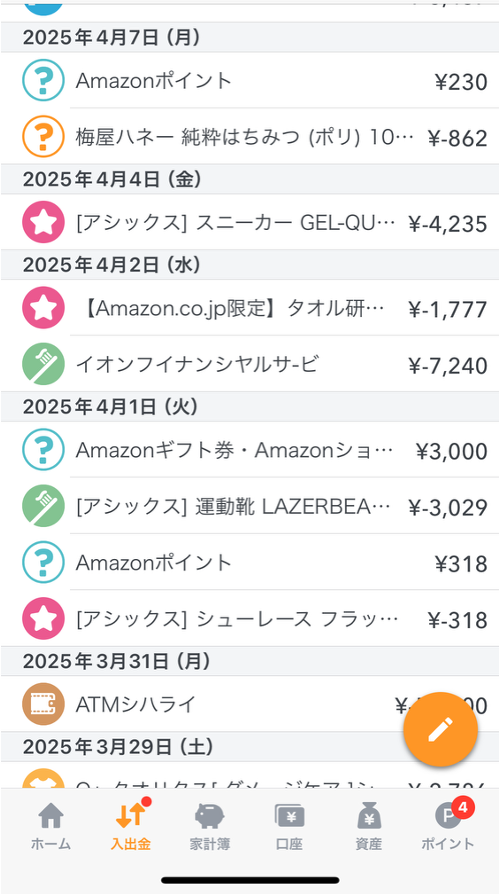Image resolution: width=500 pixels, height=894 pixels.
Task: Tap the pink star icon beside タオル研
Action: (43, 308)
